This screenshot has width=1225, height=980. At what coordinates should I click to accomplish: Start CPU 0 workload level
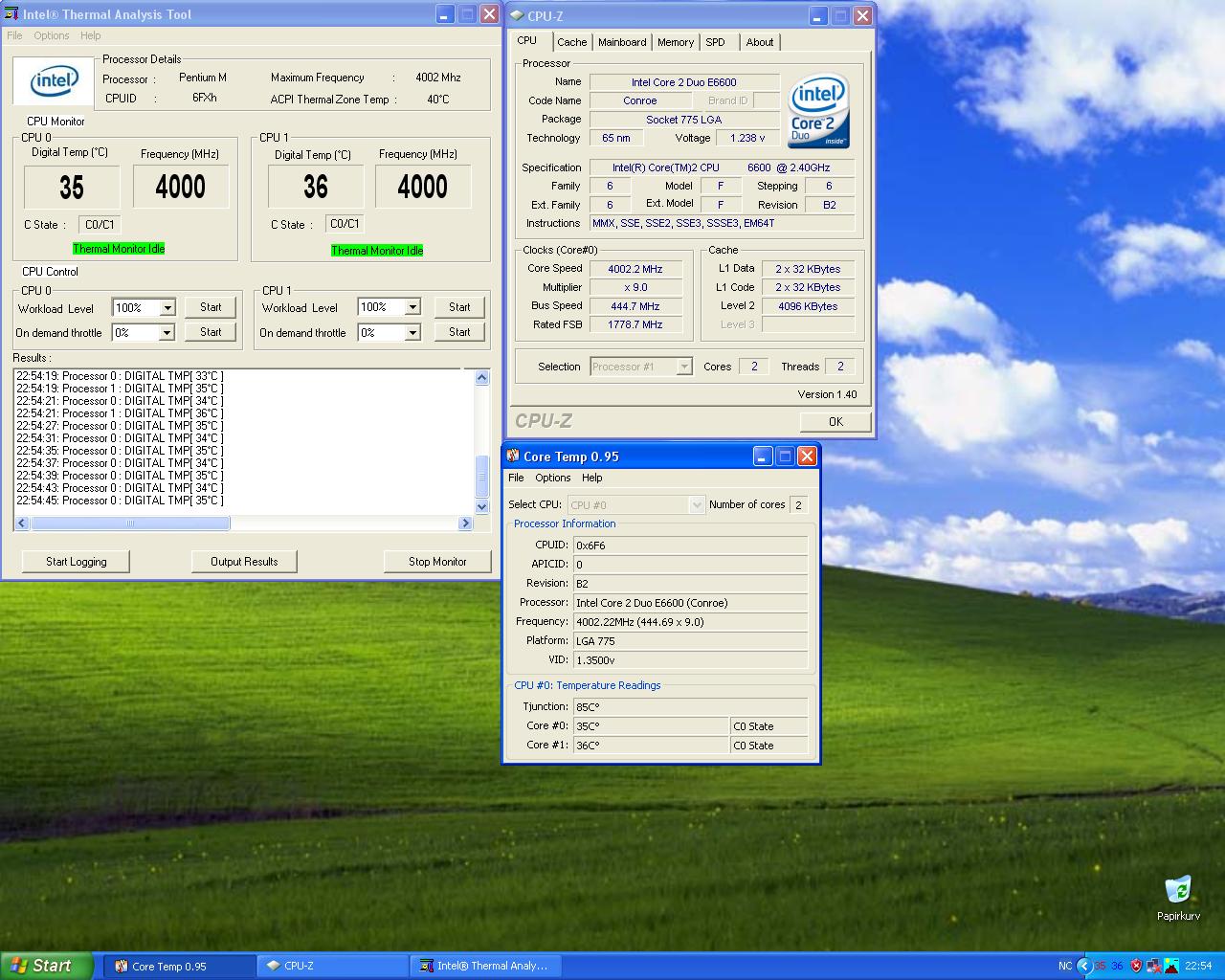click(211, 307)
